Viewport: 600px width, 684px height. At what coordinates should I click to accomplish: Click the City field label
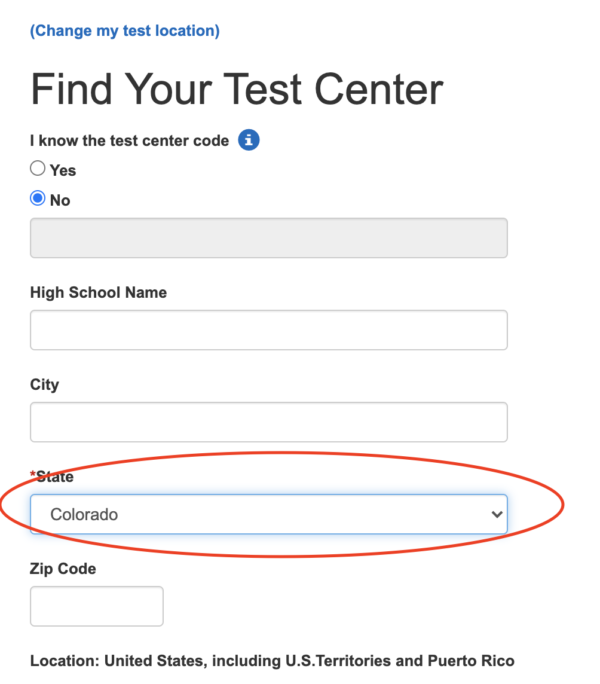(44, 385)
